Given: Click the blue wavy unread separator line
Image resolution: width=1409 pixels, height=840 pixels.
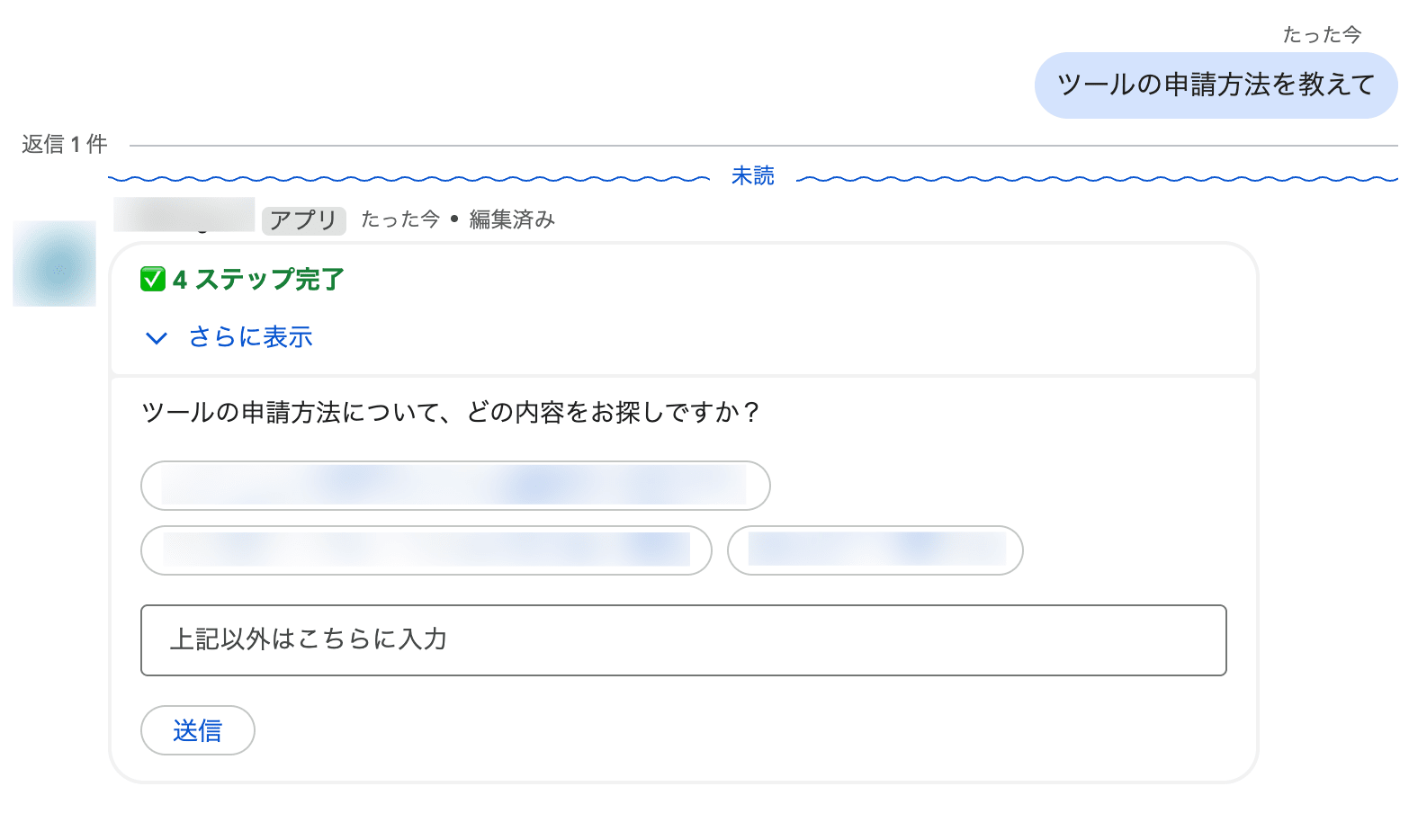Looking at the screenshot, I should coord(409,178).
